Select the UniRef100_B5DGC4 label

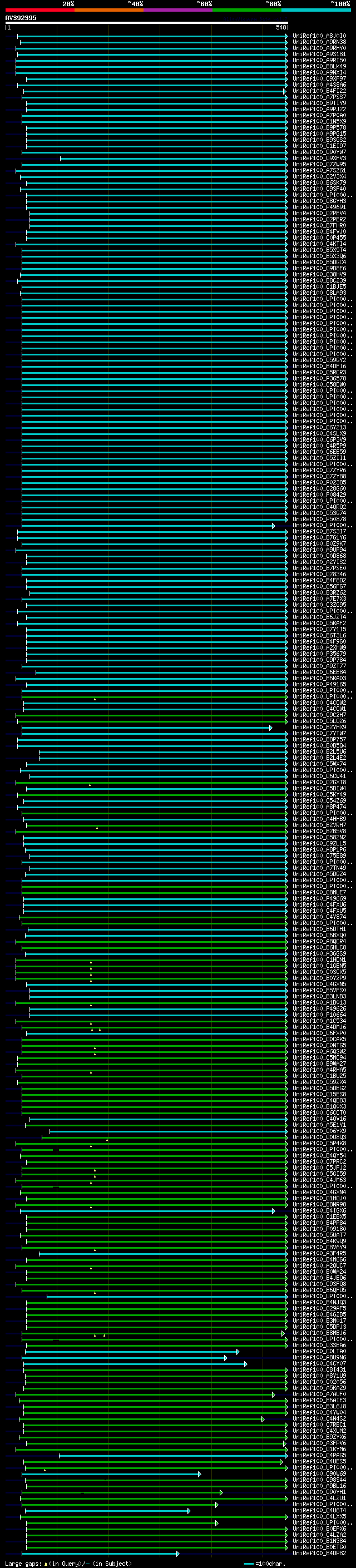319,263
